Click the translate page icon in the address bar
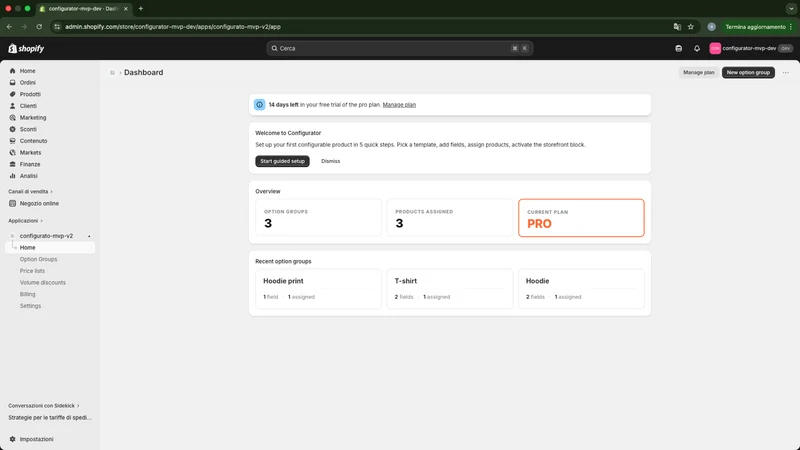 [677, 27]
